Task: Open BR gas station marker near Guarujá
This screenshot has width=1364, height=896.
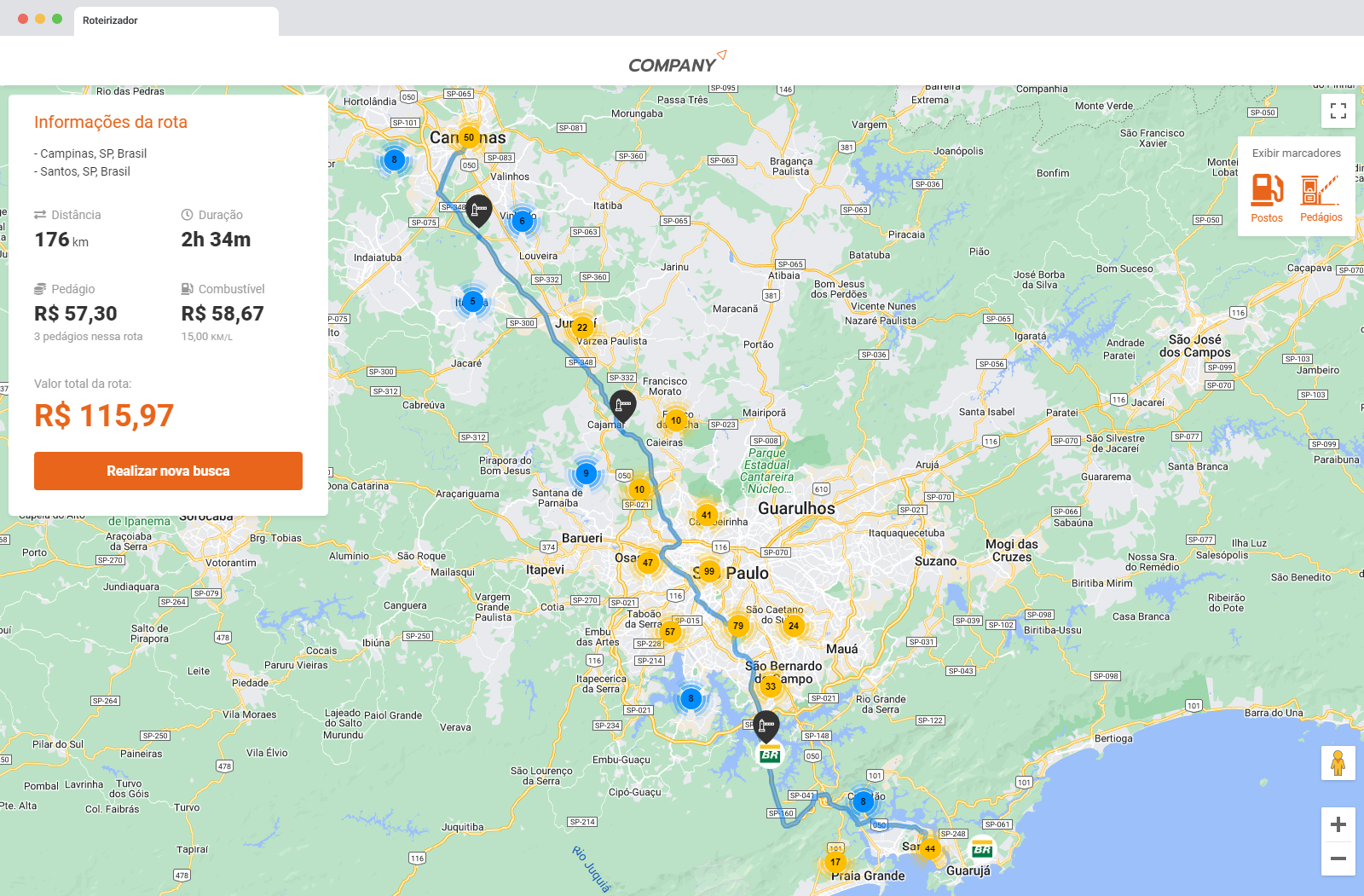Action: coord(982,850)
